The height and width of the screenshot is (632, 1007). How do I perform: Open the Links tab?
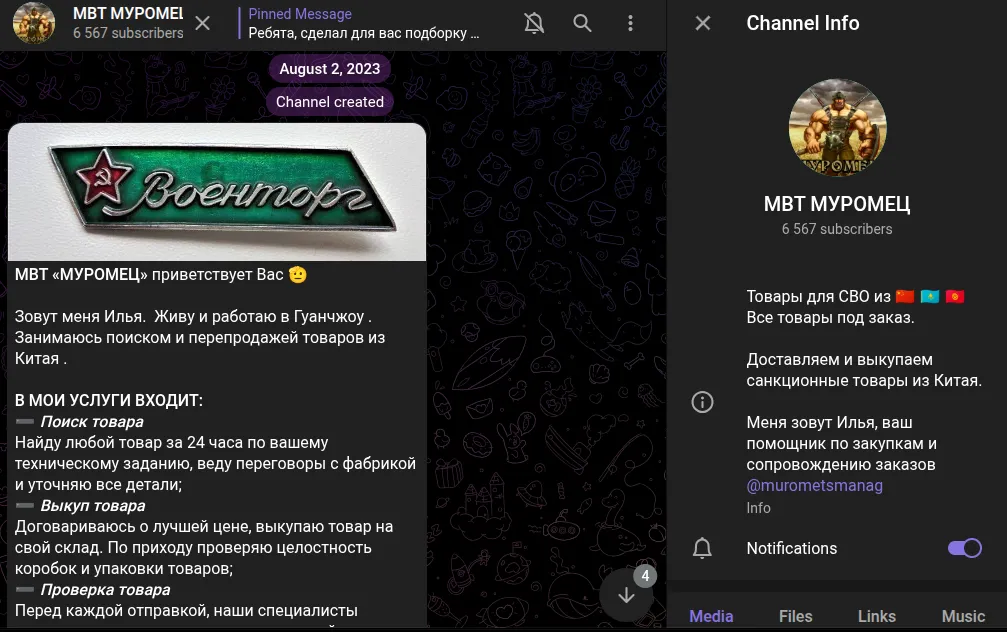click(877, 616)
